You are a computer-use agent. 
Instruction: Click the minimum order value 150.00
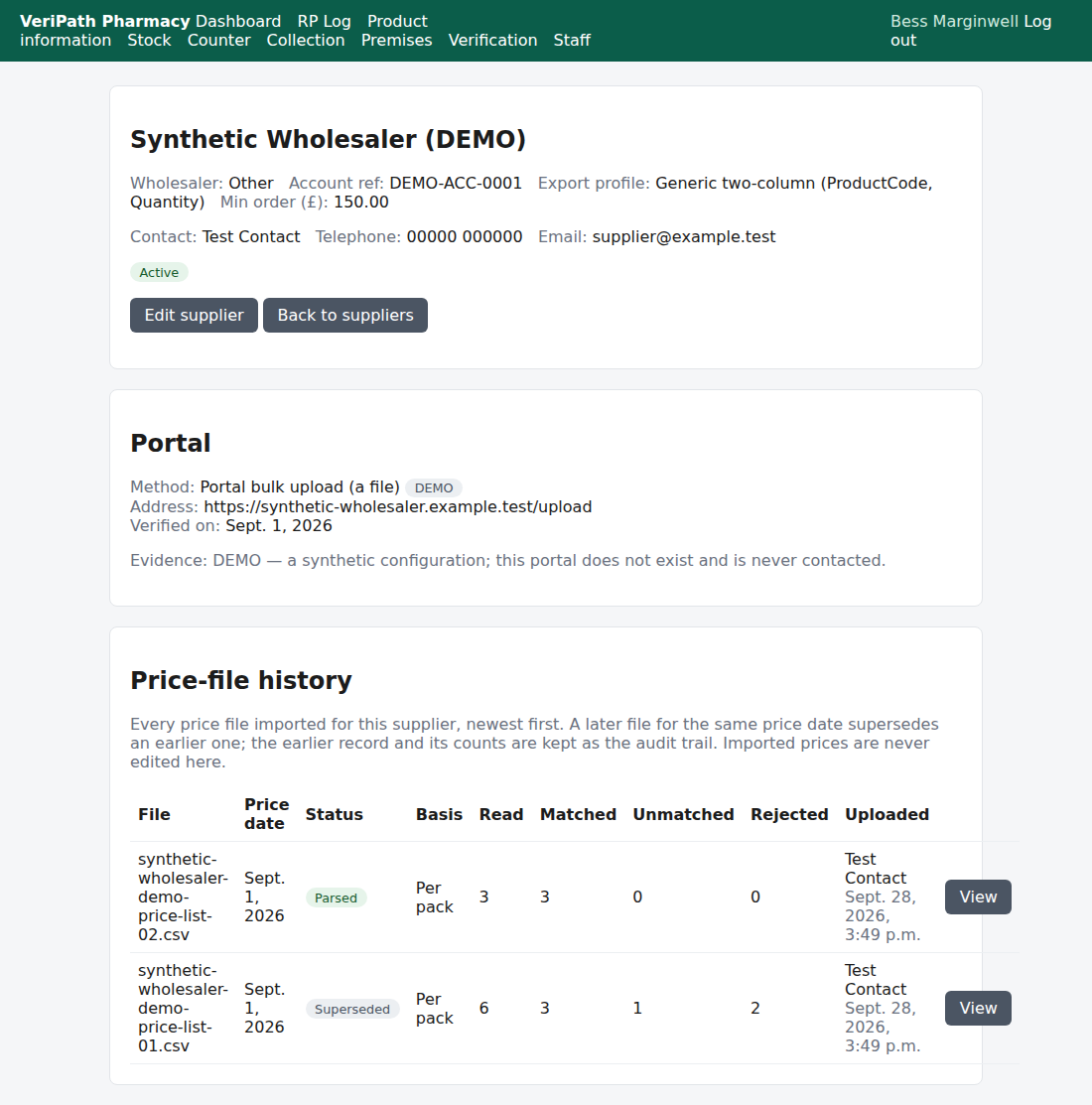[361, 203]
